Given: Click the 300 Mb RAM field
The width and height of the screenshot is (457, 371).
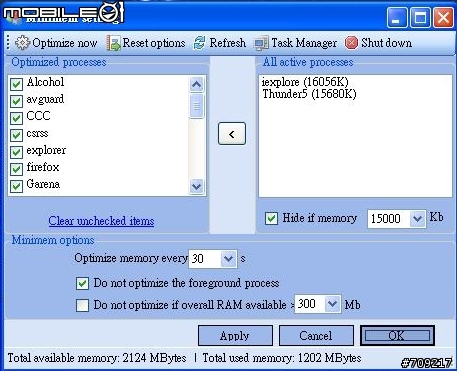Looking at the screenshot, I should click(310, 304).
